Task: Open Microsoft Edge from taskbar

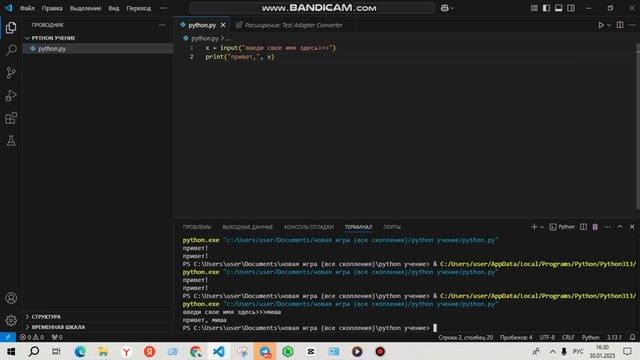Action: (80, 351)
